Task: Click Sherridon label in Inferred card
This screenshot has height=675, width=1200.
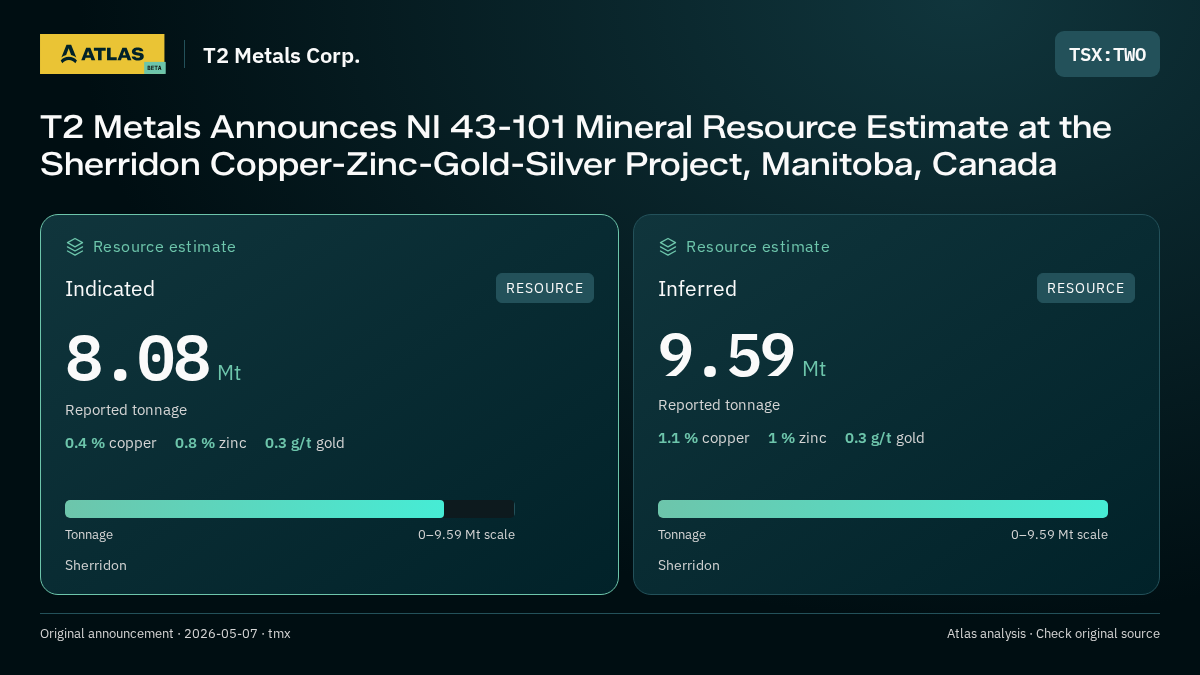Action: pyautogui.click(x=689, y=565)
